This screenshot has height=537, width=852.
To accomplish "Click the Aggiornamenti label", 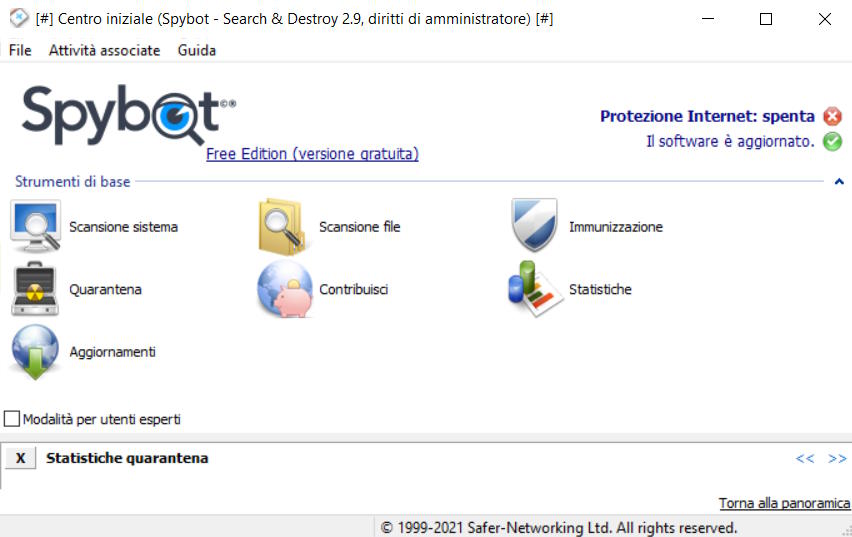I will (x=112, y=352).
